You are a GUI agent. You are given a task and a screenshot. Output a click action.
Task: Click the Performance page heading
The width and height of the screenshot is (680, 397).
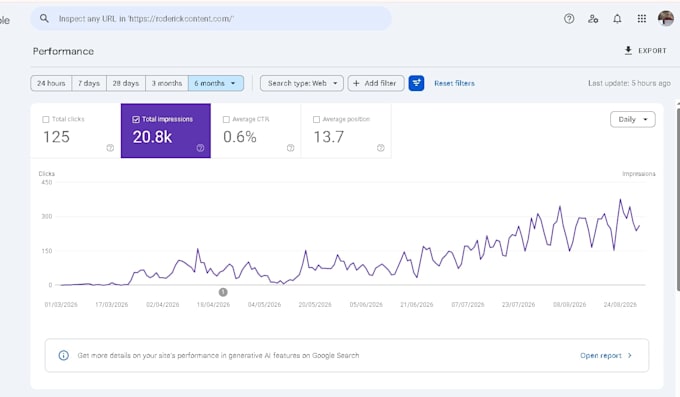coord(63,51)
